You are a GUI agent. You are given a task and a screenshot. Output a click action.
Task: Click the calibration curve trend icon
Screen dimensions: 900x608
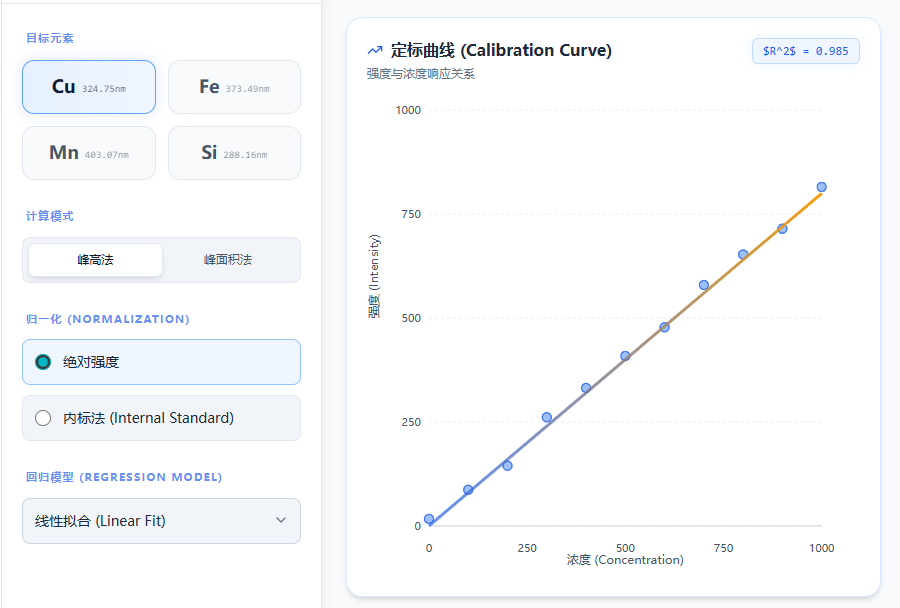[x=375, y=50]
